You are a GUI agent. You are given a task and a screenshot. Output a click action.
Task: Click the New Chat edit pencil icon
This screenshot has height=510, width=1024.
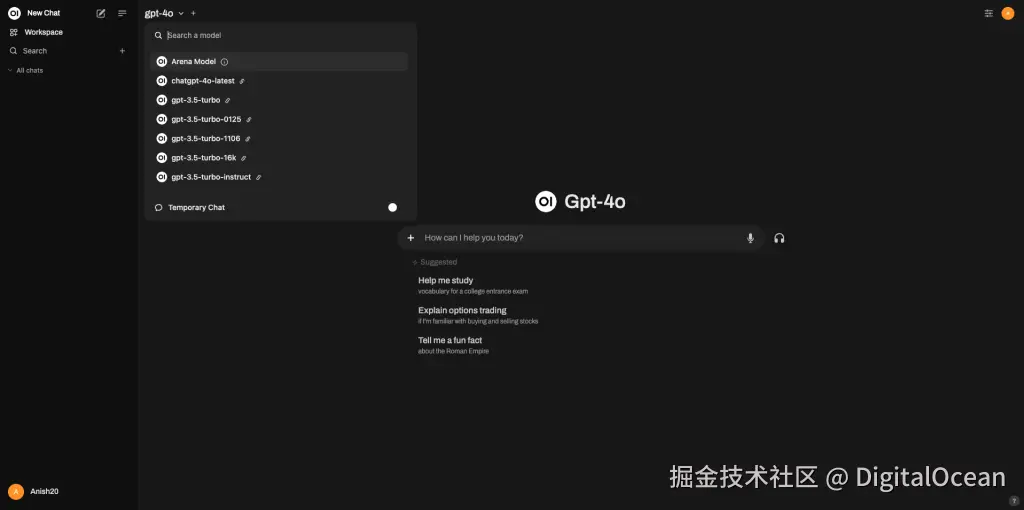click(x=101, y=13)
